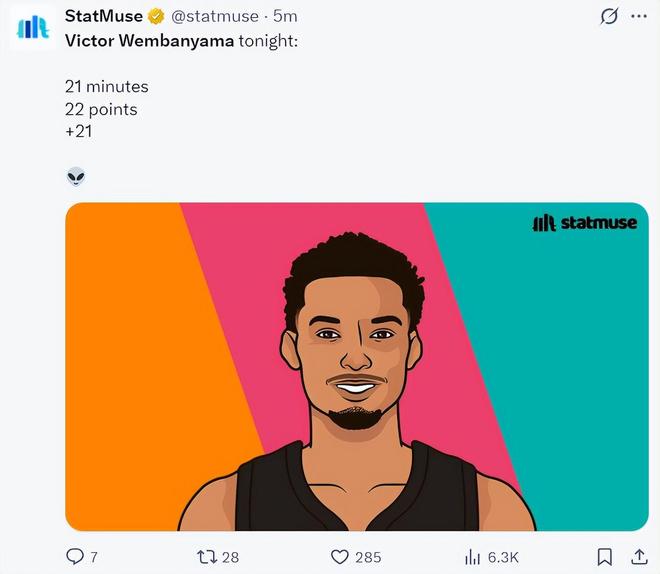This screenshot has width=660, height=574.
Task: Like the post with the heart
Action: coord(339,557)
